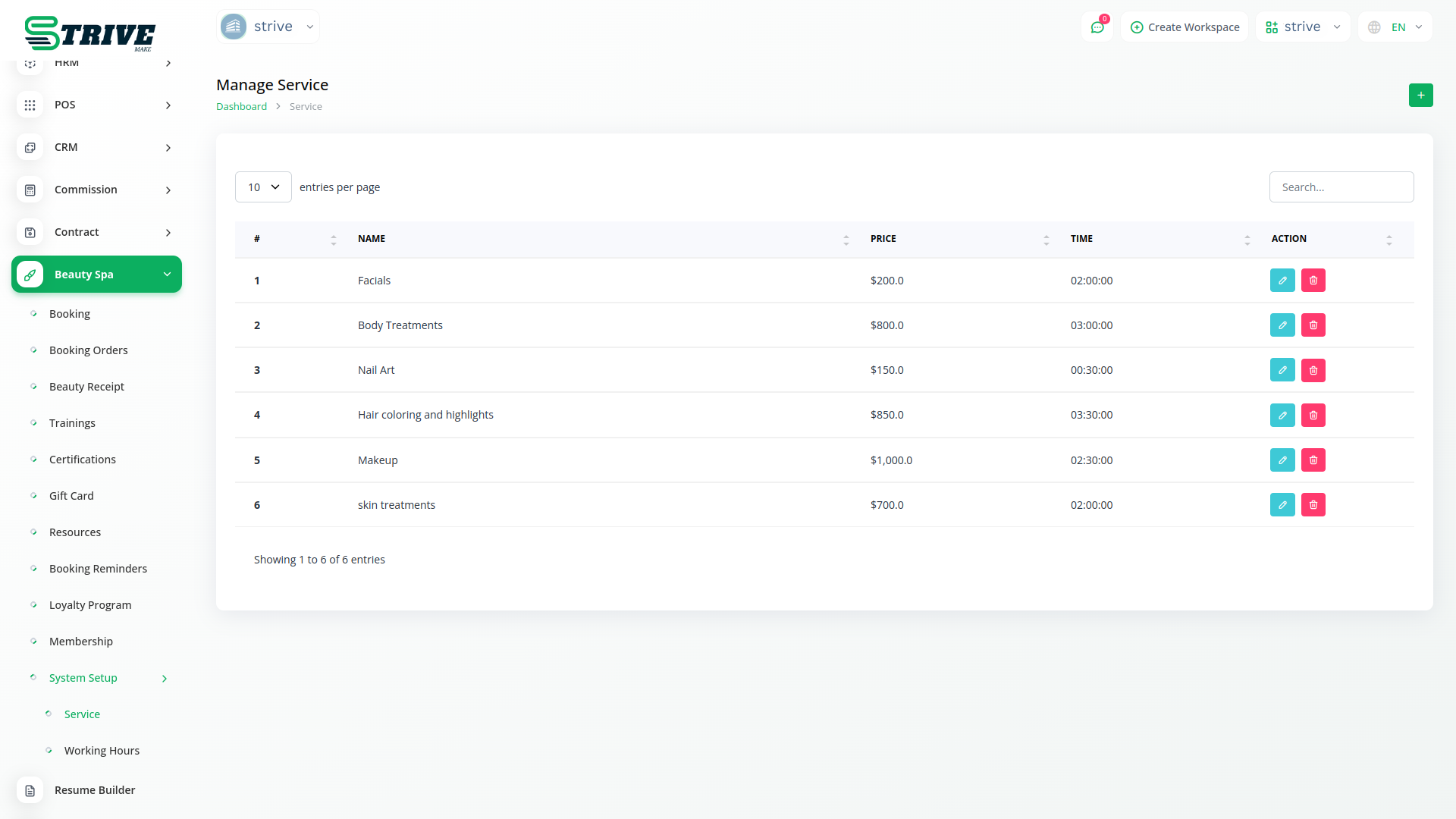The height and width of the screenshot is (819, 1456).
Task: Click the Resume Builder document icon
Action: [30, 791]
